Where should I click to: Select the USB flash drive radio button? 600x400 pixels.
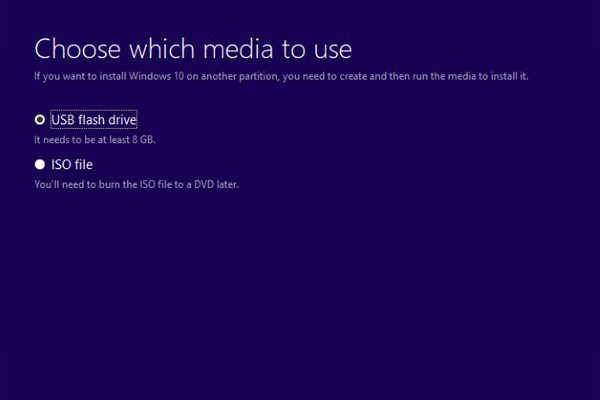click(x=40, y=120)
